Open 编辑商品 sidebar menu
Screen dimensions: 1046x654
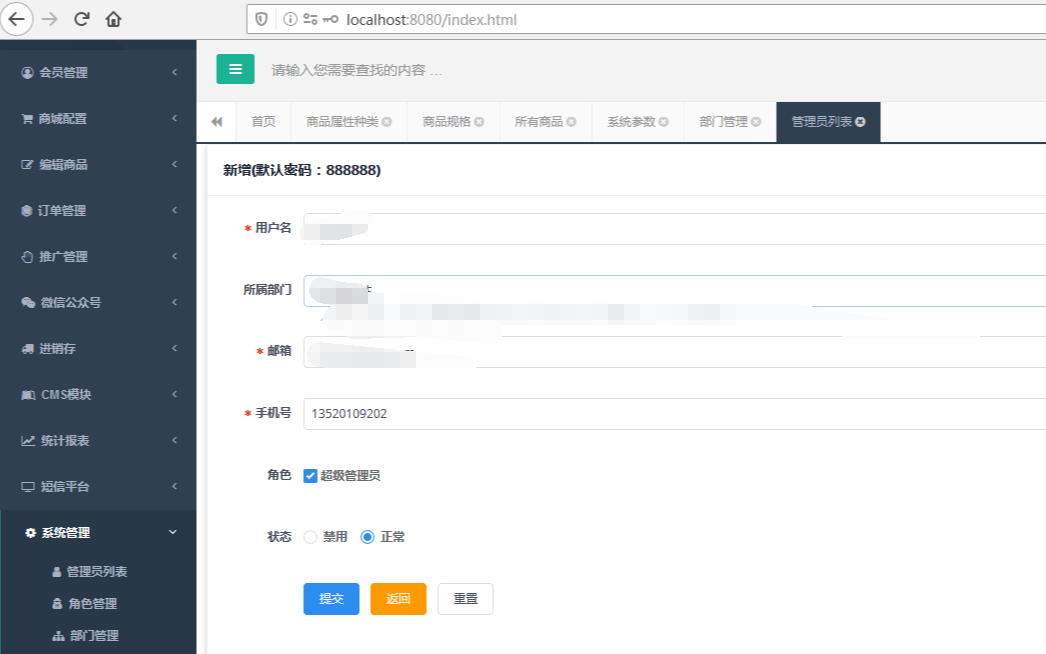coord(98,164)
